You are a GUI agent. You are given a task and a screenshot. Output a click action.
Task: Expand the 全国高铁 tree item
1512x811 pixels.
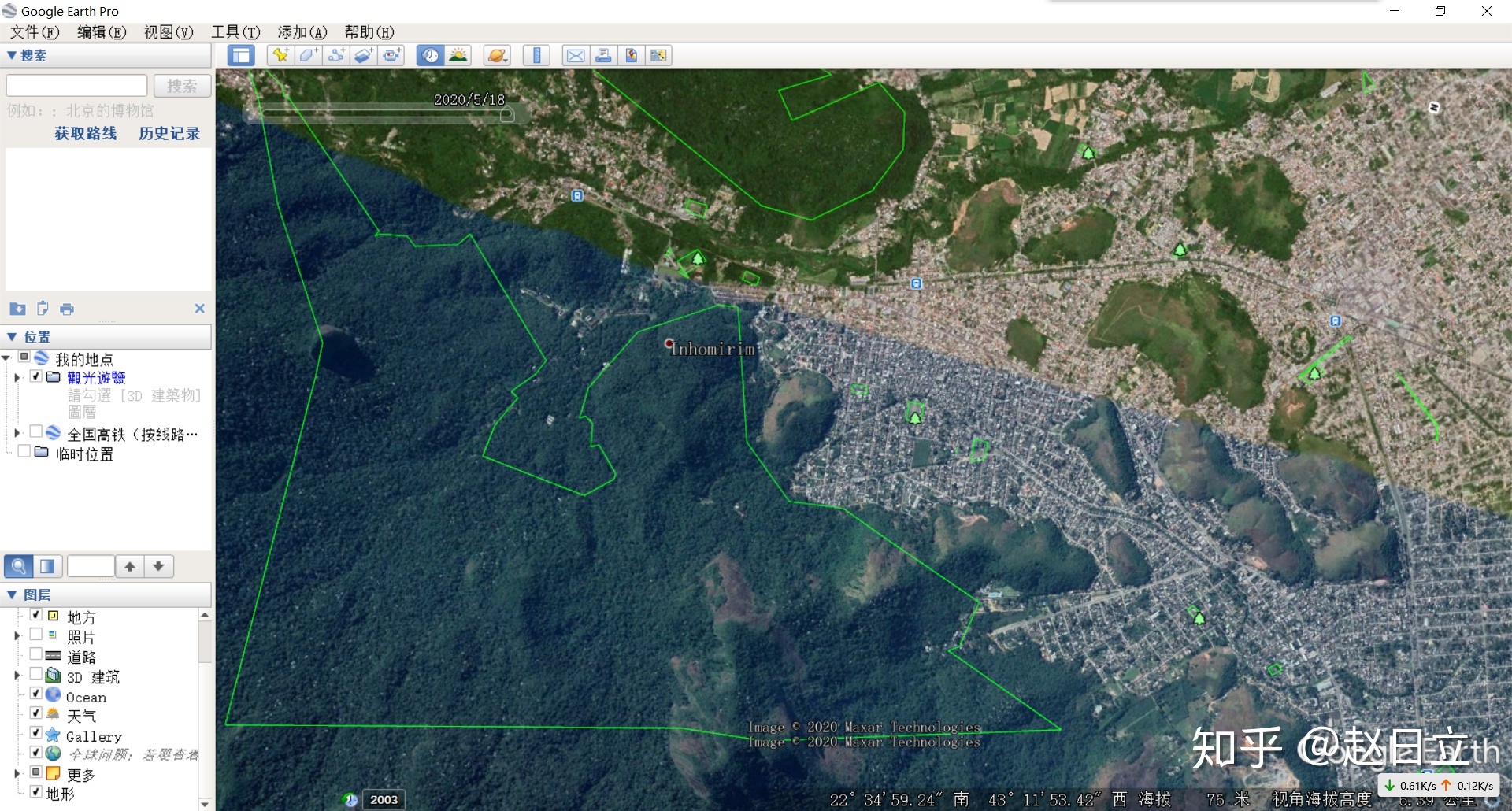17,433
